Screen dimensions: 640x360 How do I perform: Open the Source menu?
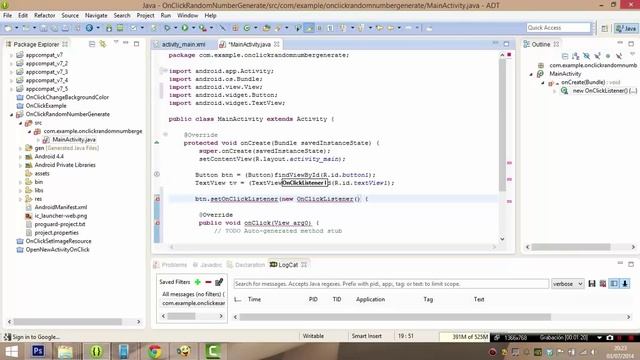click(x=70, y=16)
